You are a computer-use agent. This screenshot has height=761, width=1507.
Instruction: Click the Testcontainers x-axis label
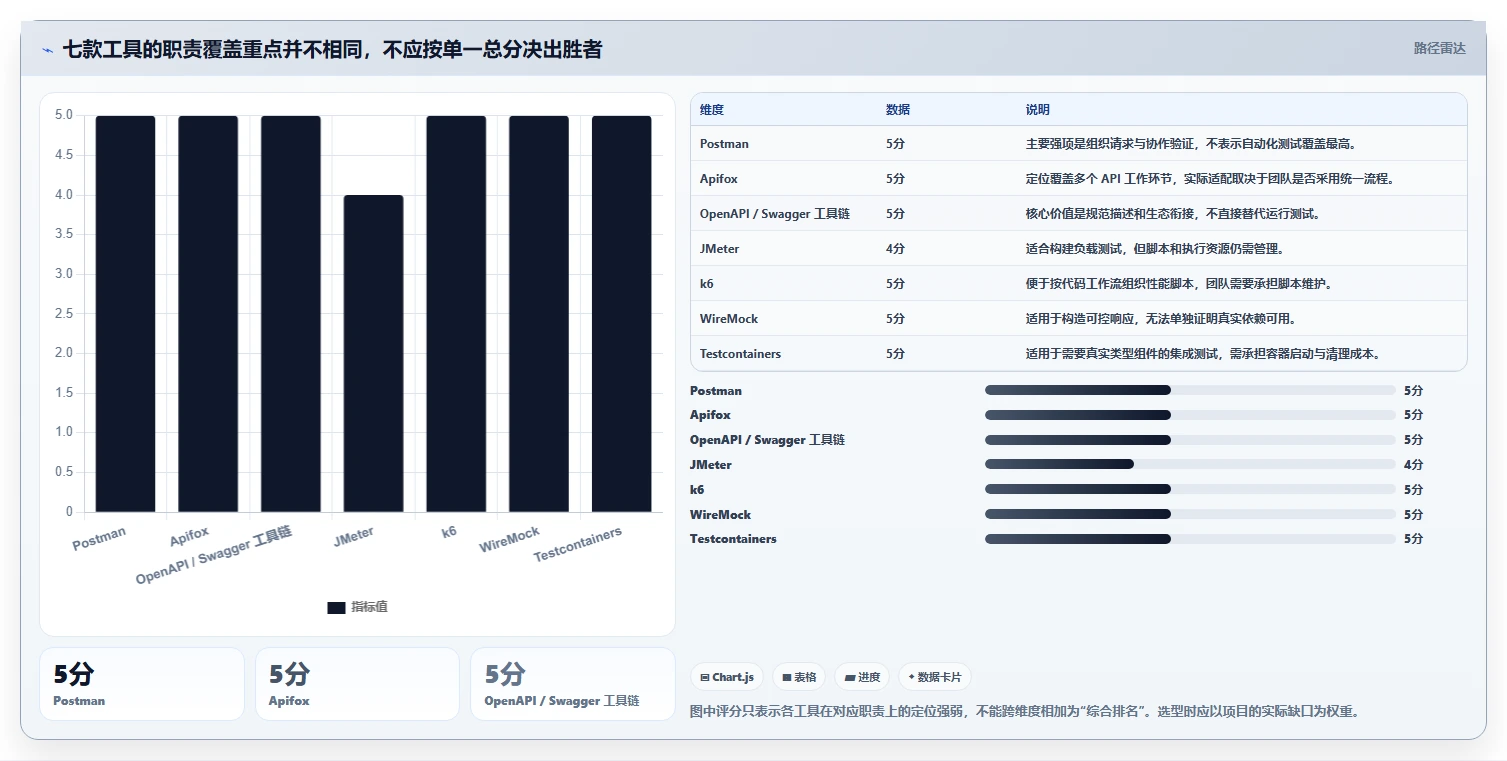[578, 544]
